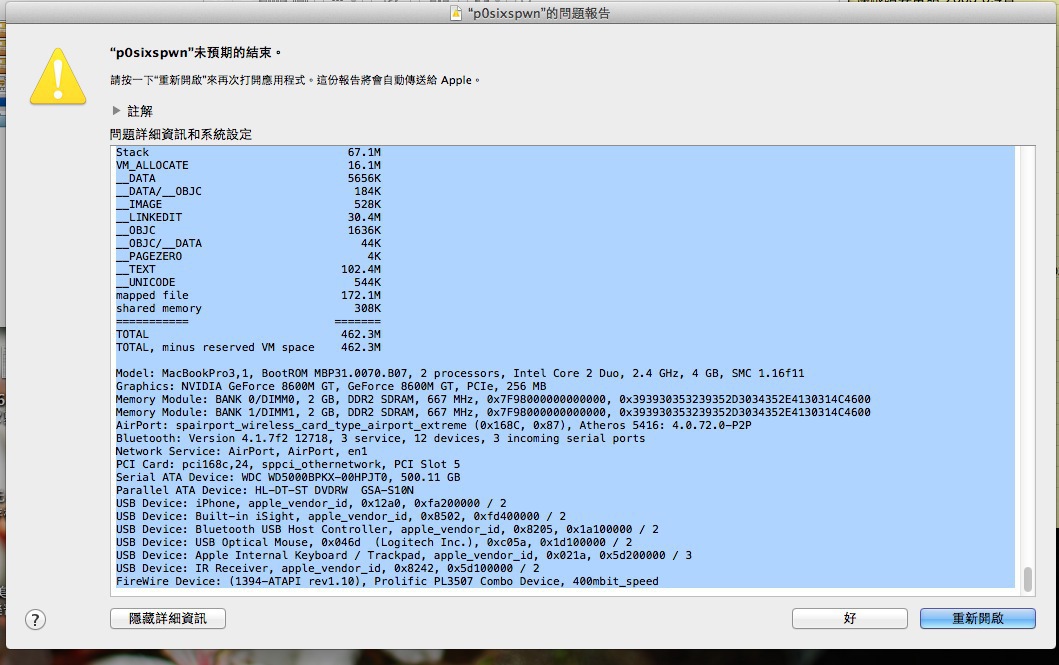Viewport: 1059px width, 665px height.
Task: Select the "Graphics: NVIDIA GeForce 8600M GT" line
Action: tap(331, 386)
